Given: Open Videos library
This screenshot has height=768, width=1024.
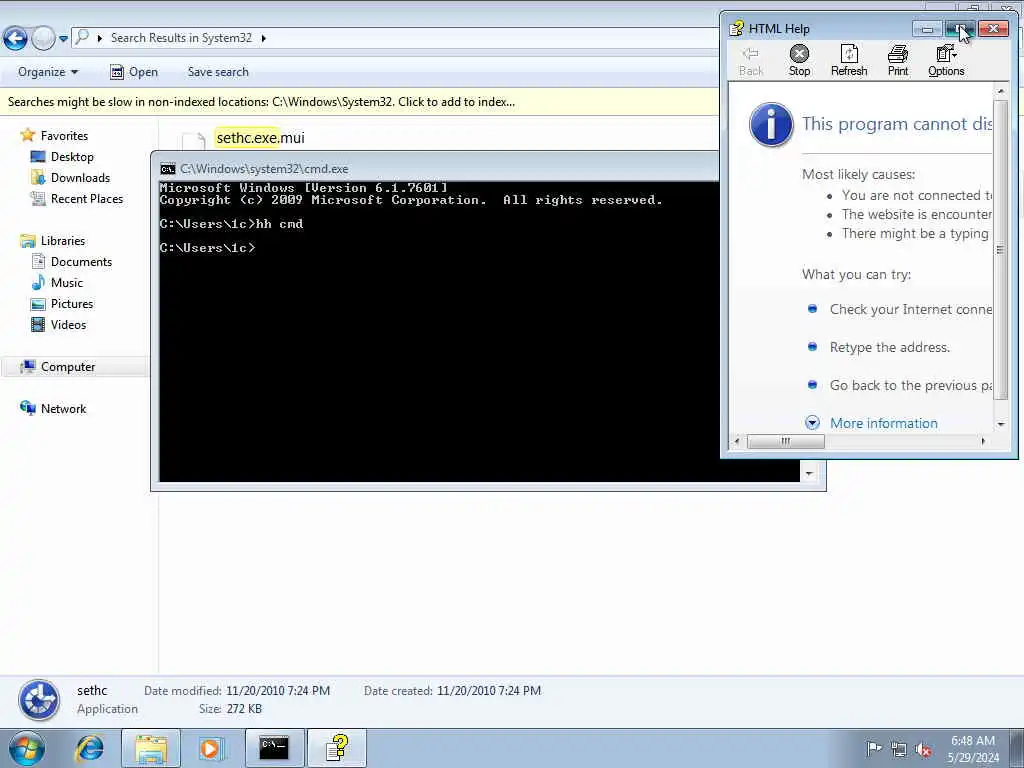Looking at the screenshot, I should click(68, 324).
